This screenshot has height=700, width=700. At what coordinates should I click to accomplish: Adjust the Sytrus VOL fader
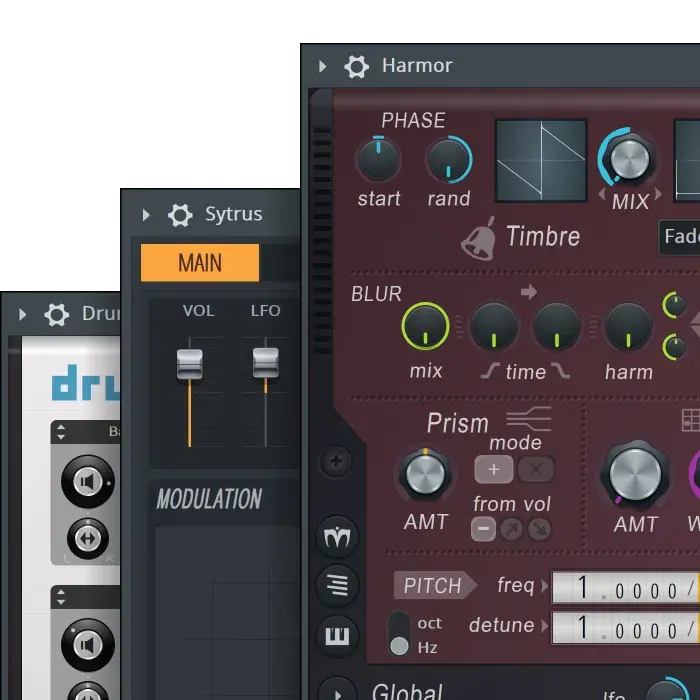tap(190, 364)
